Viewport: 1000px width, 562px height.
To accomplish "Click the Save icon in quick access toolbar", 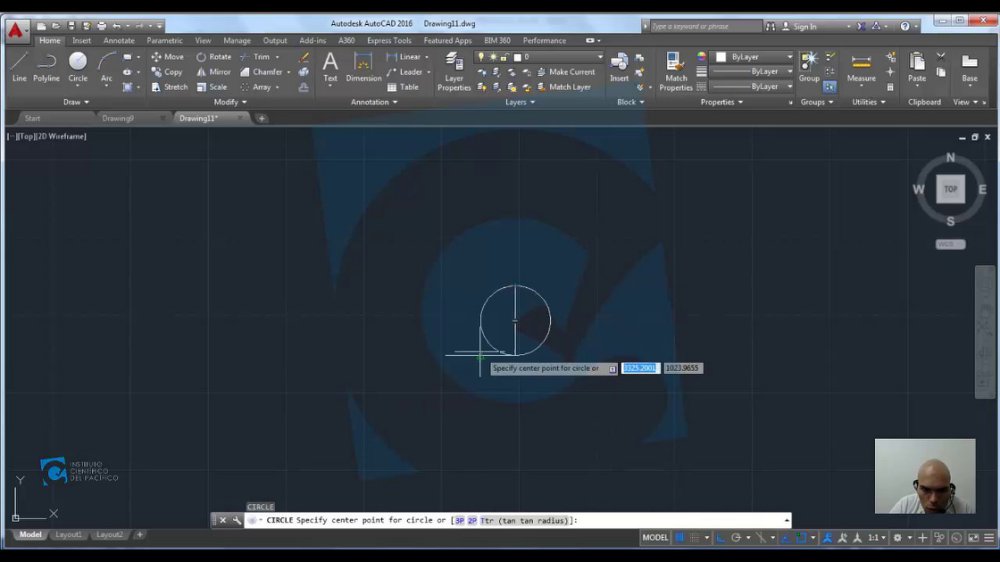I will 71,26.
